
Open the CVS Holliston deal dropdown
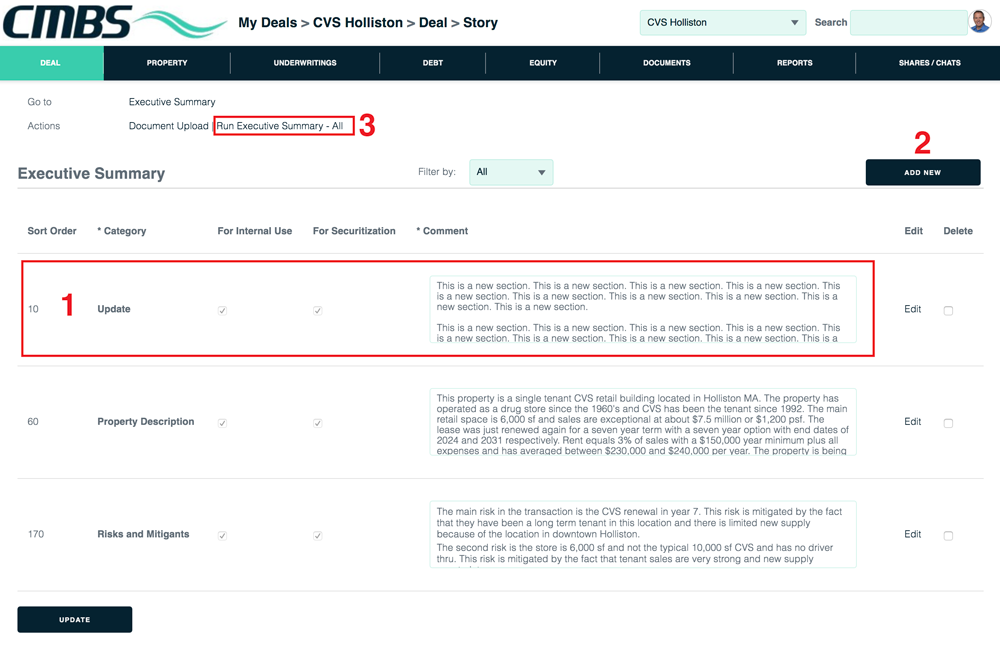click(723, 22)
